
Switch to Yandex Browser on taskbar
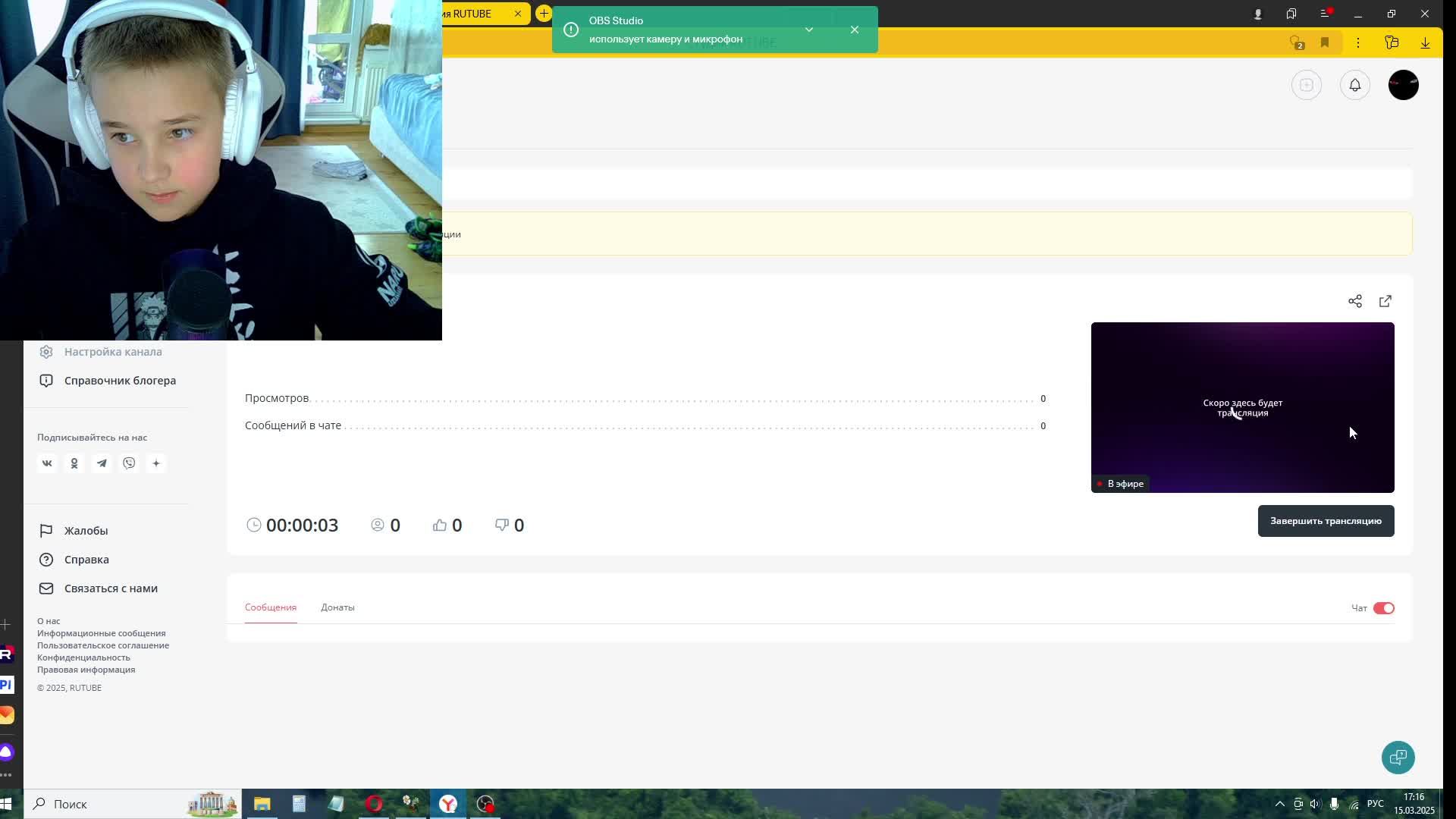(x=448, y=804)
